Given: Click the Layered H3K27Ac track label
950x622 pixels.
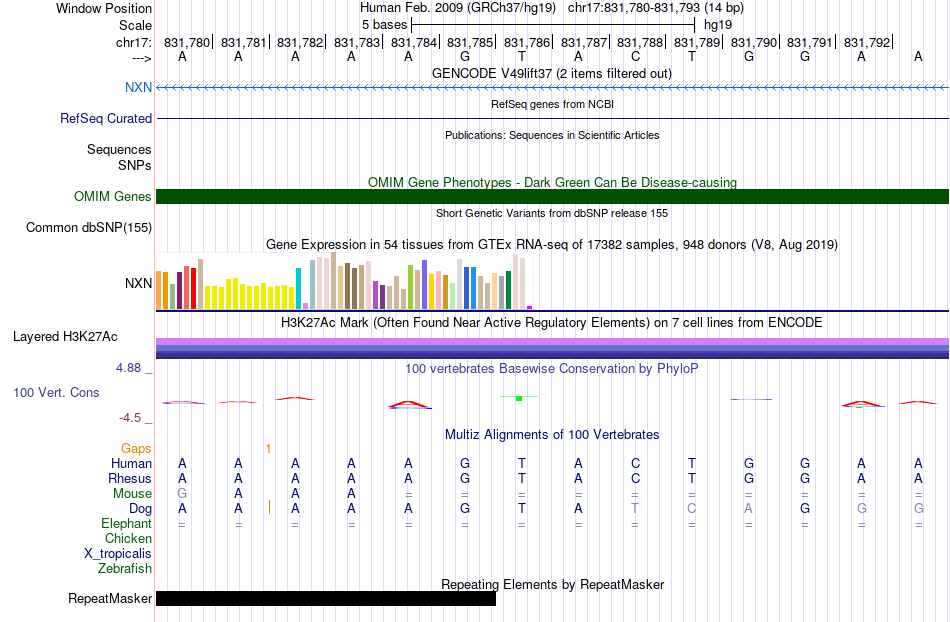Looking at the screenshot, I should click(65, 337).
